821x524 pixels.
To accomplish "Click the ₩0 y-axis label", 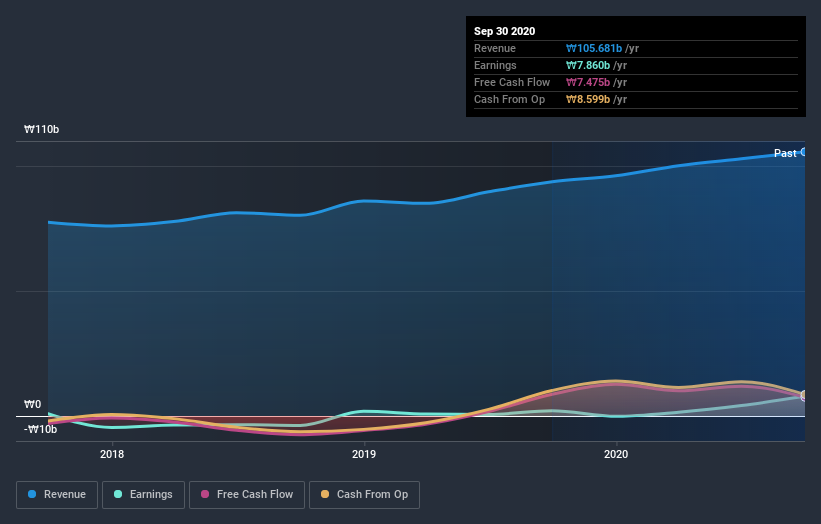I will [x=32, y=404].
